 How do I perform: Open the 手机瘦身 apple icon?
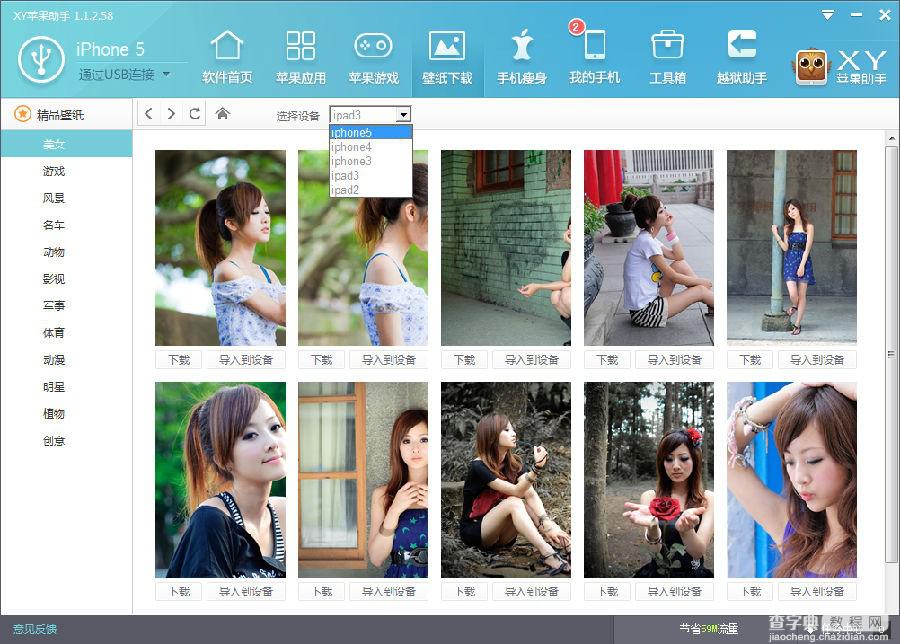pos(522,45)
